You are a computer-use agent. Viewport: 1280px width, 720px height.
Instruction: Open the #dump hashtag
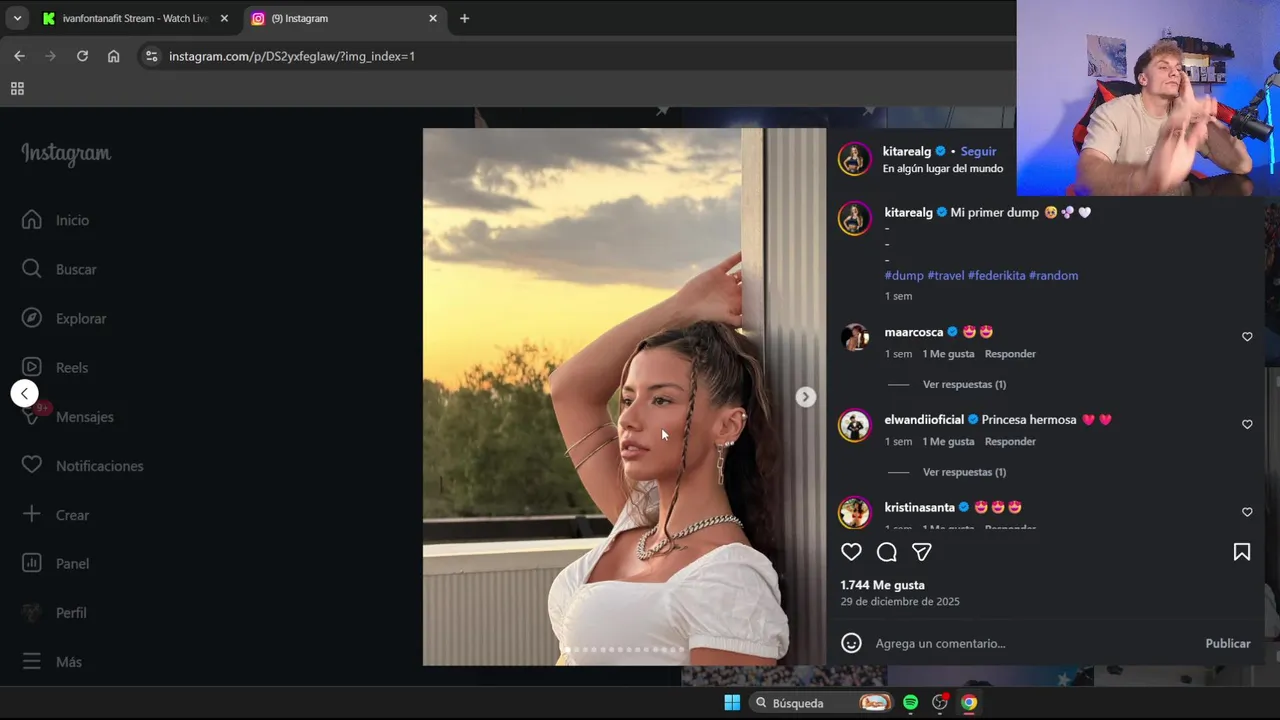(x=904, y=275)
